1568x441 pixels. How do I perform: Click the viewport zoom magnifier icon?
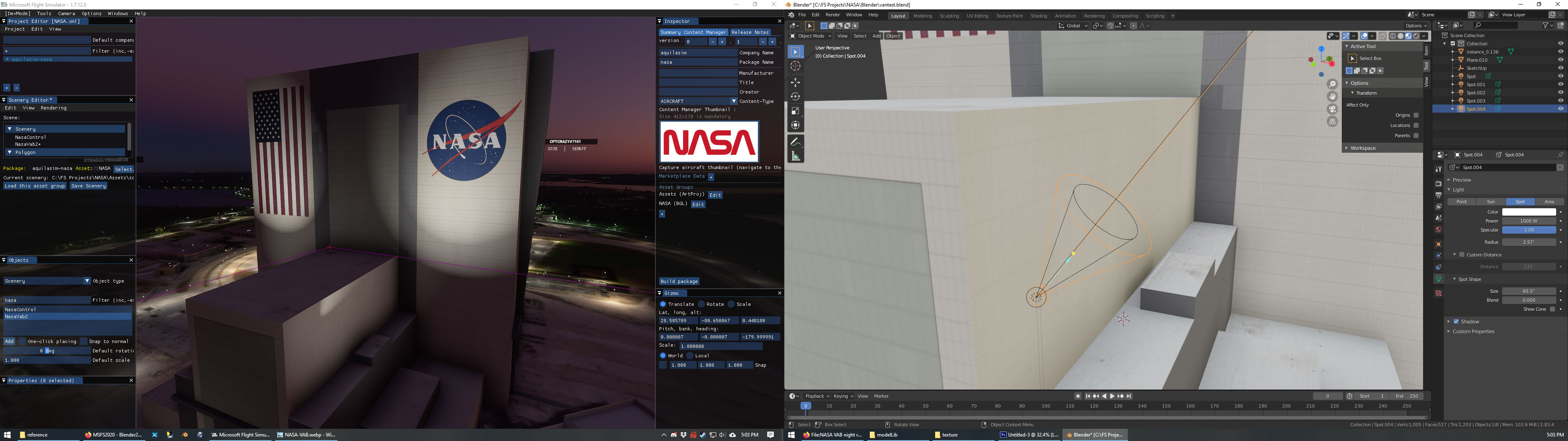click(x=1332, y=84)
